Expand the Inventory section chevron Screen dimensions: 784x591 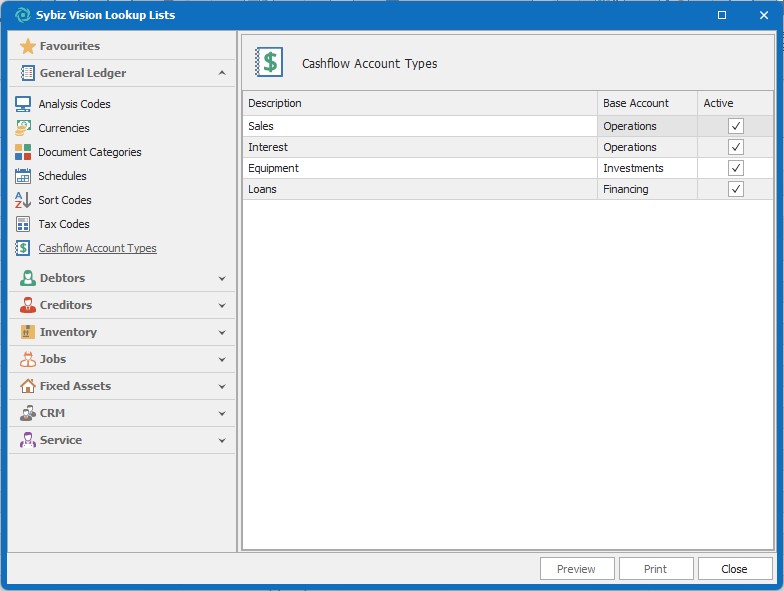(x=222, y=332)
